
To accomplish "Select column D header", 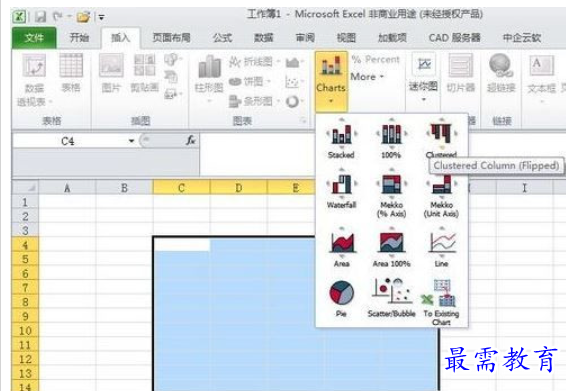I will click(238, 188).
